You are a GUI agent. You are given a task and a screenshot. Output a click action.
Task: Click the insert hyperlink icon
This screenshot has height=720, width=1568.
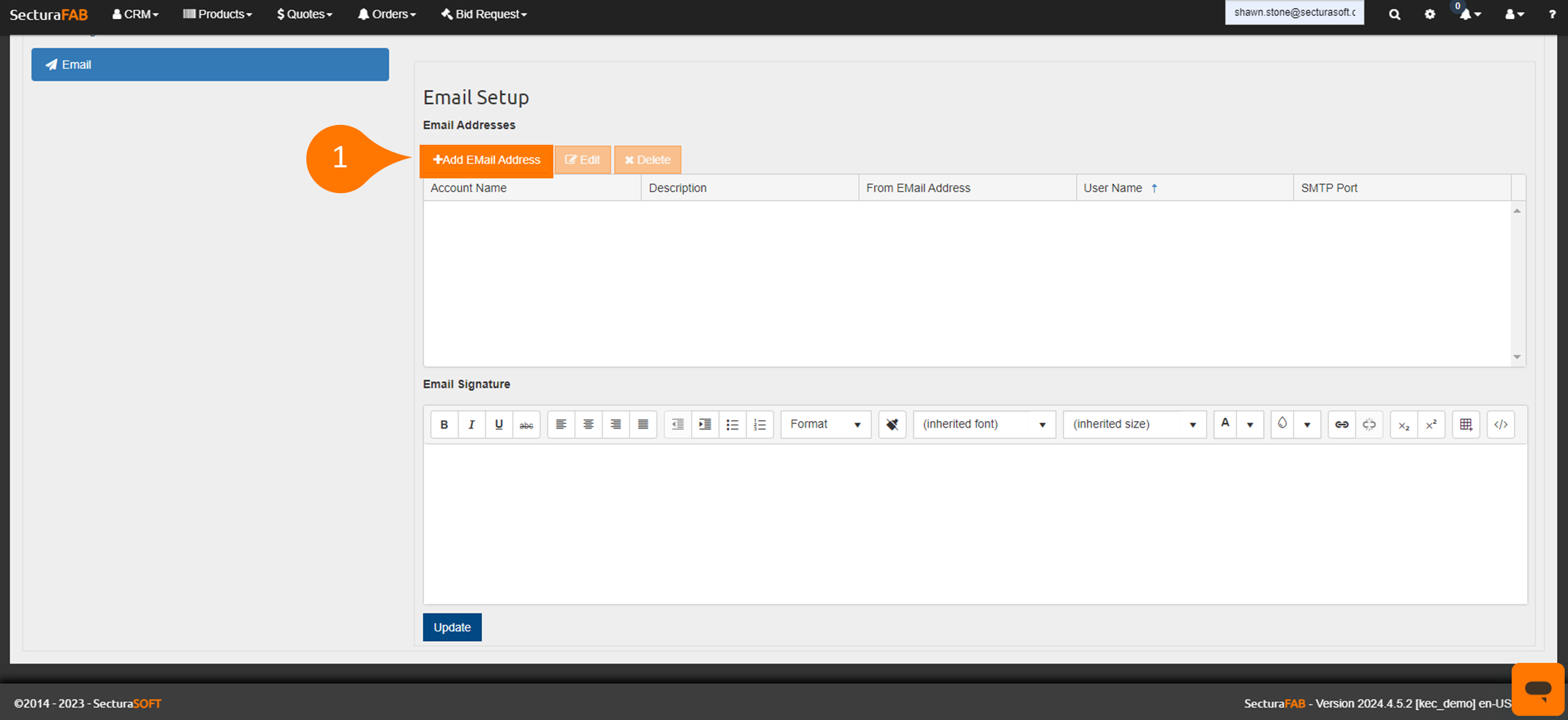point(1341,425)
